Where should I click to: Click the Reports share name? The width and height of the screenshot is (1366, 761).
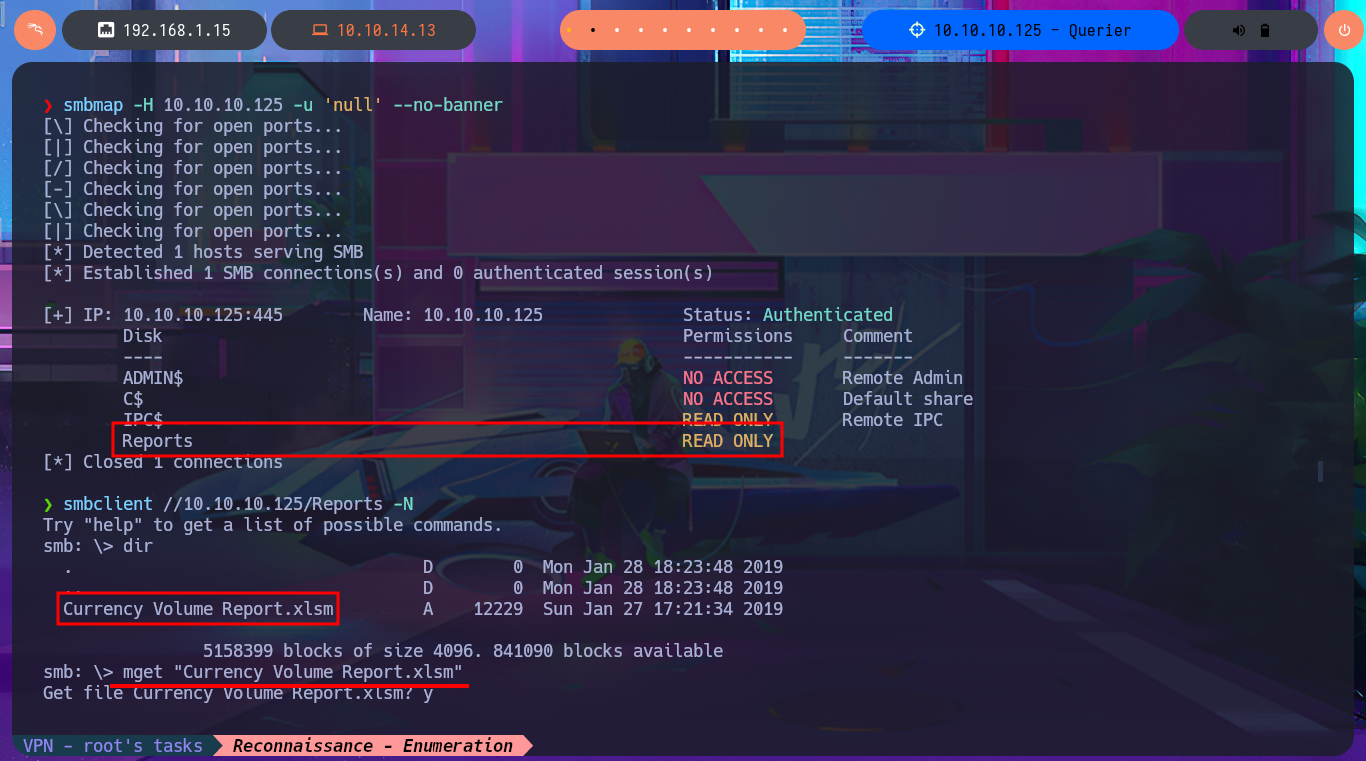pos(157,441)
